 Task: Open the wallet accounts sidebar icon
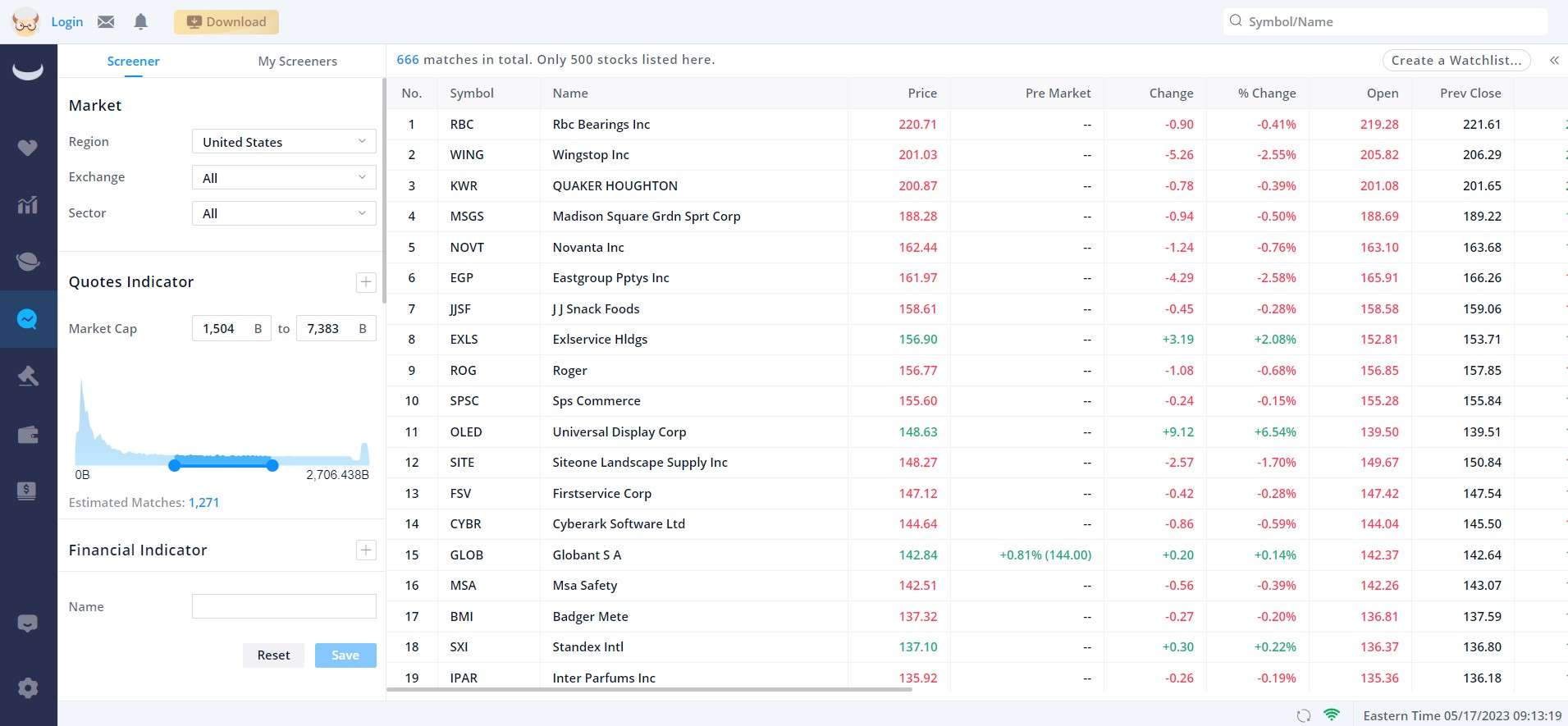[x=28, y=434]
